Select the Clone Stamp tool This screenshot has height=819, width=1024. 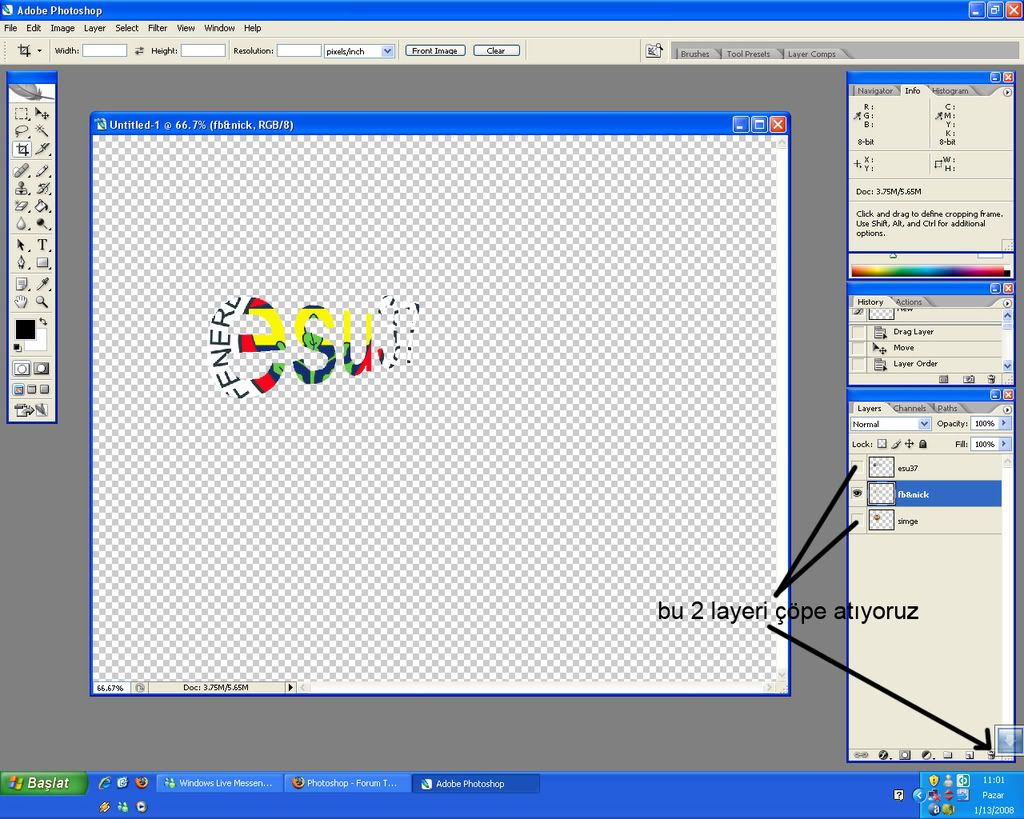(22, 189)
